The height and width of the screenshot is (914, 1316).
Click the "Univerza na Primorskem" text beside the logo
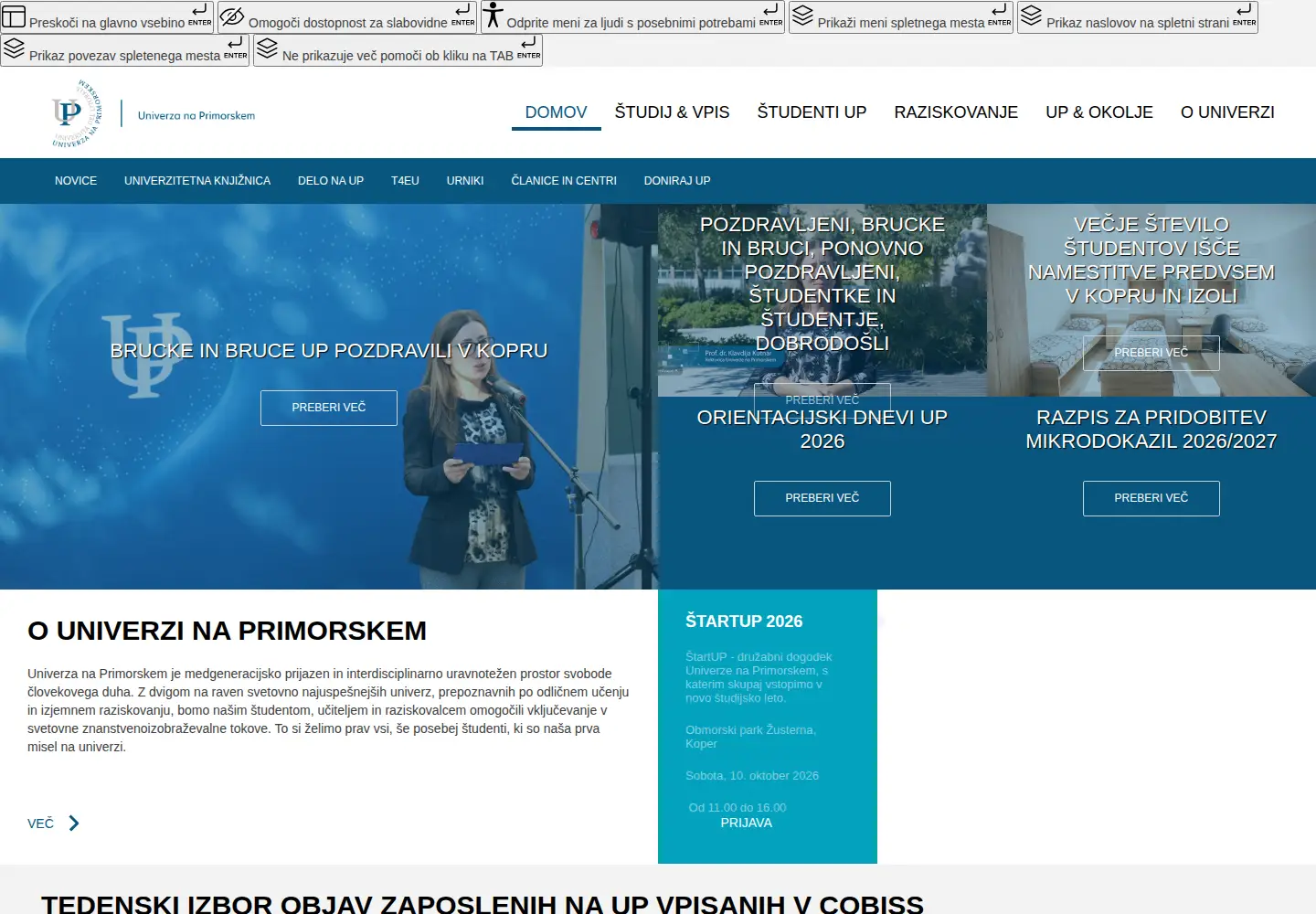196,115
